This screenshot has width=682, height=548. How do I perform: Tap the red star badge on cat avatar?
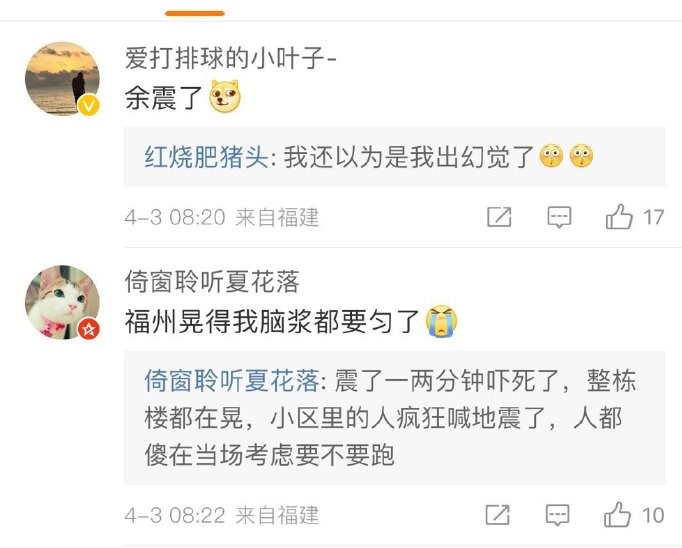point(89,329)
